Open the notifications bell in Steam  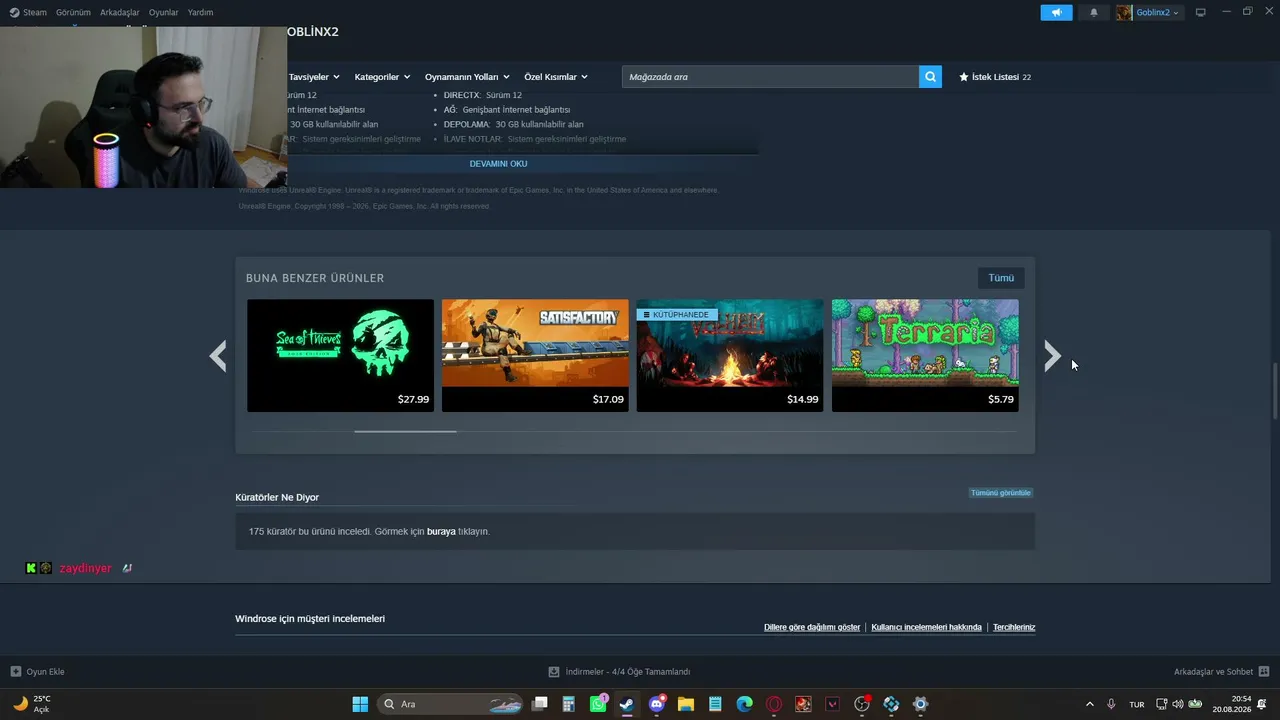[x=1093, y=12]
